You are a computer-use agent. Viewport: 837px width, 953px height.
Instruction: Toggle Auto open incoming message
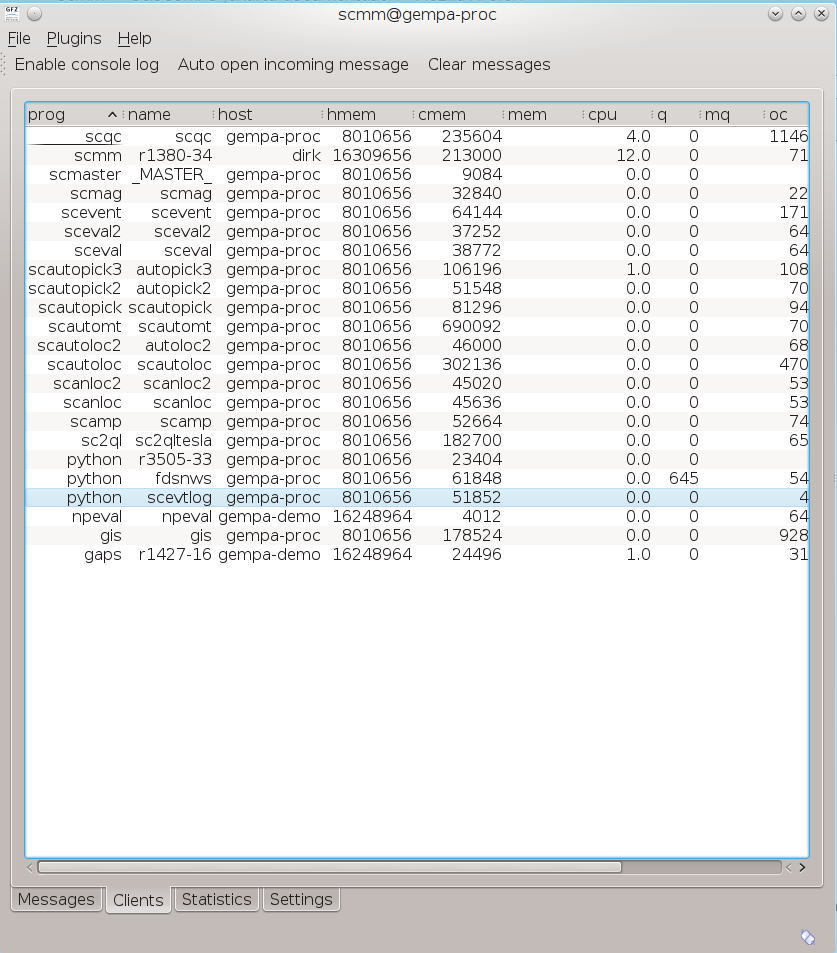coord(293,65)
